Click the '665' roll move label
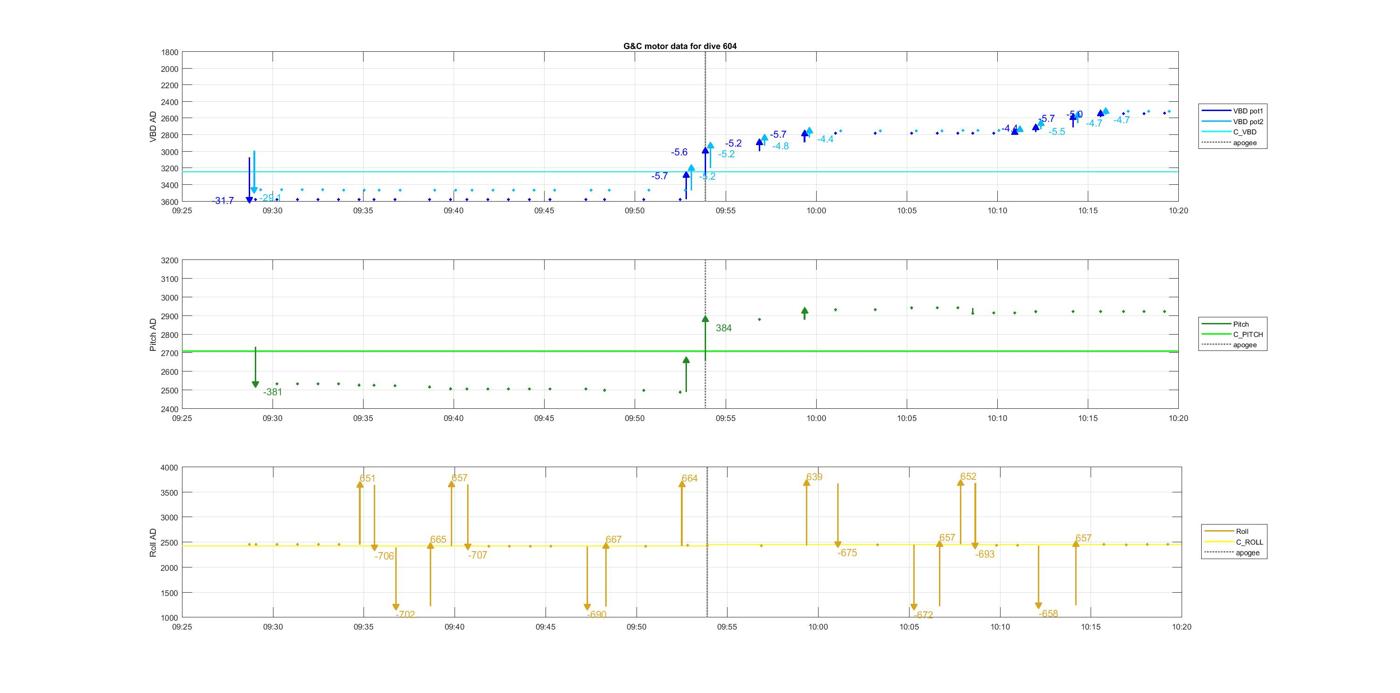The height and width of the screenshot is (693, 1400). coord(438,540)
